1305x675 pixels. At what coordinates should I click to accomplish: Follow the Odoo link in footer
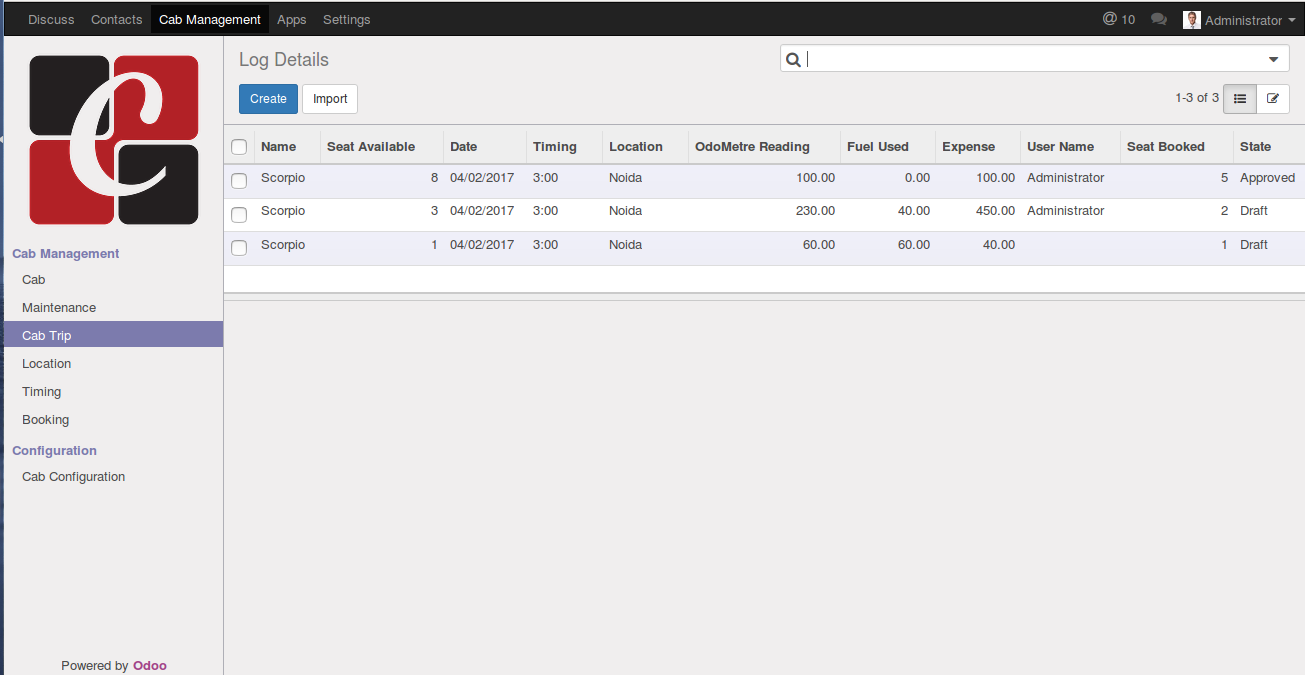coord(150,665)
